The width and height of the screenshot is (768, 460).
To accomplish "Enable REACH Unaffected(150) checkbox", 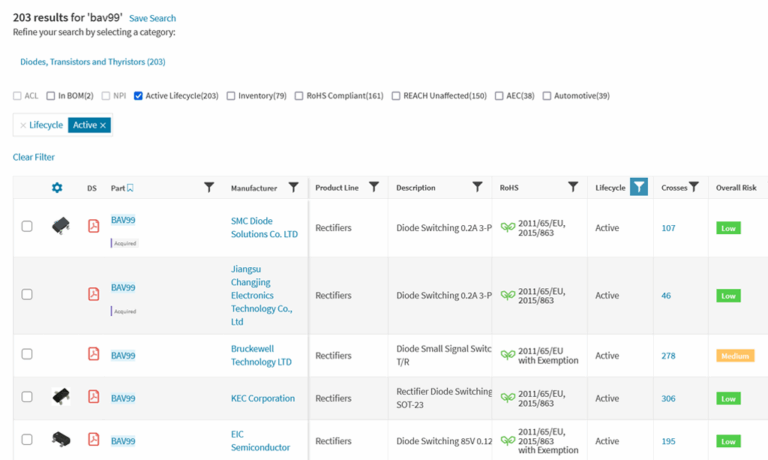I will point(396,96).
